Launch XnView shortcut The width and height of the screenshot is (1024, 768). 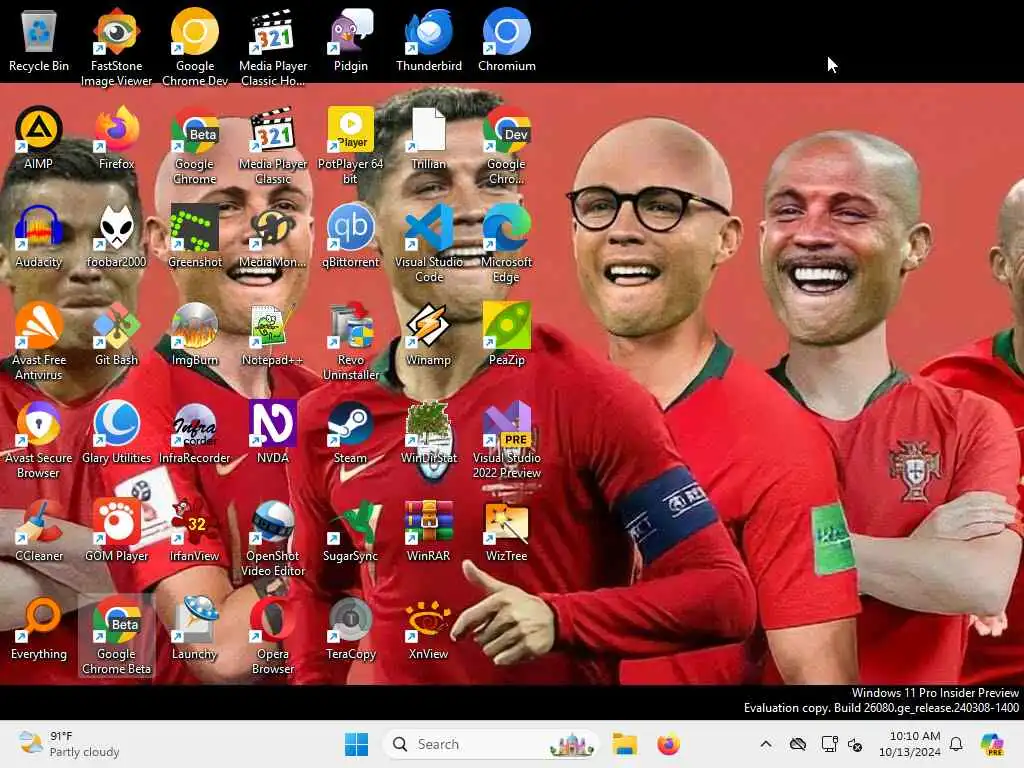428,628
